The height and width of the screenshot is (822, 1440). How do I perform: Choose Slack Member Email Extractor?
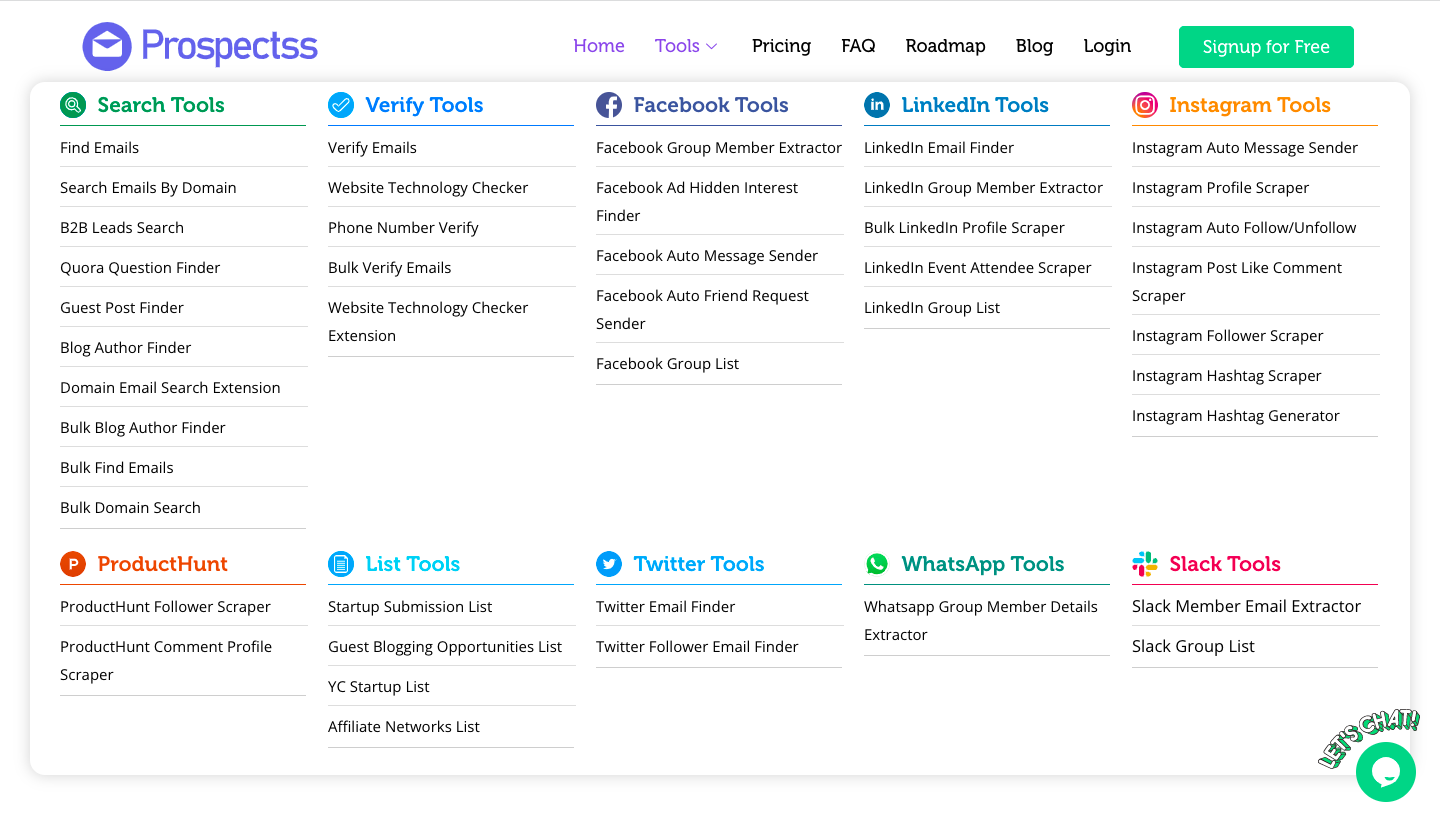pos(1246,607)
